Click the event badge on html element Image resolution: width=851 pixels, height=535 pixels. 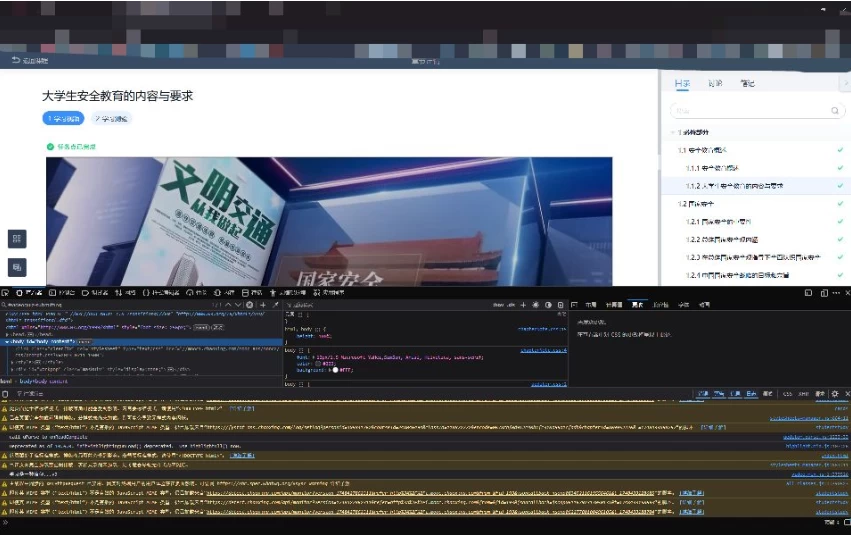coord(201,327)
